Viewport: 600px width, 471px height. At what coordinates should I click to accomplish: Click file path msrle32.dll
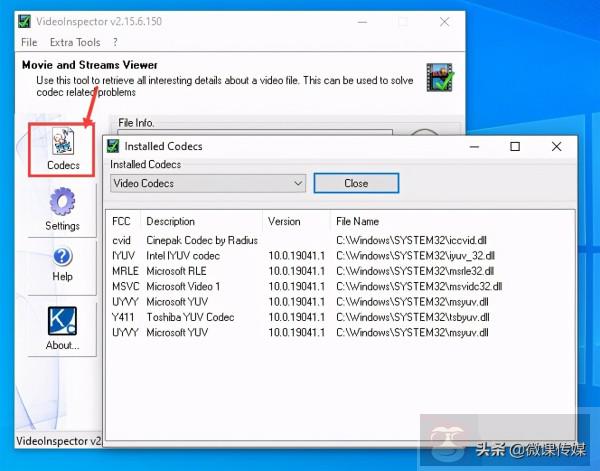pos(415,271)
